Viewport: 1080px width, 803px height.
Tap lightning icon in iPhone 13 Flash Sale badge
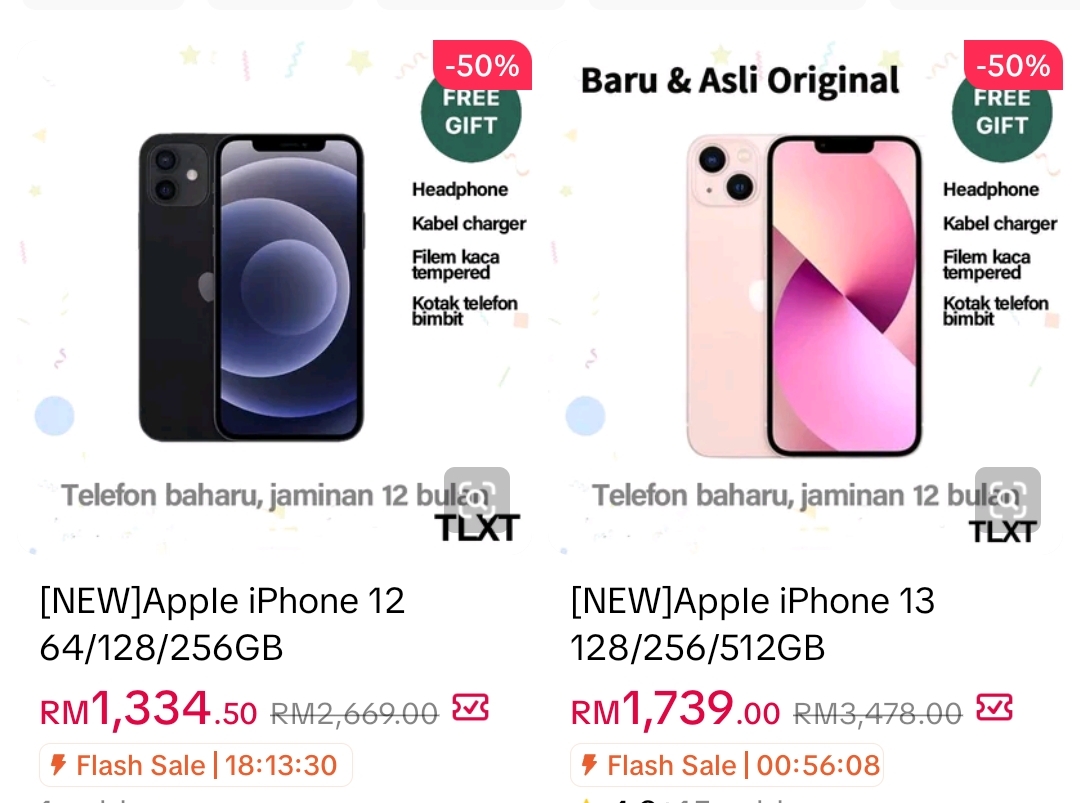pyautogui.click(x=589, y=764)
